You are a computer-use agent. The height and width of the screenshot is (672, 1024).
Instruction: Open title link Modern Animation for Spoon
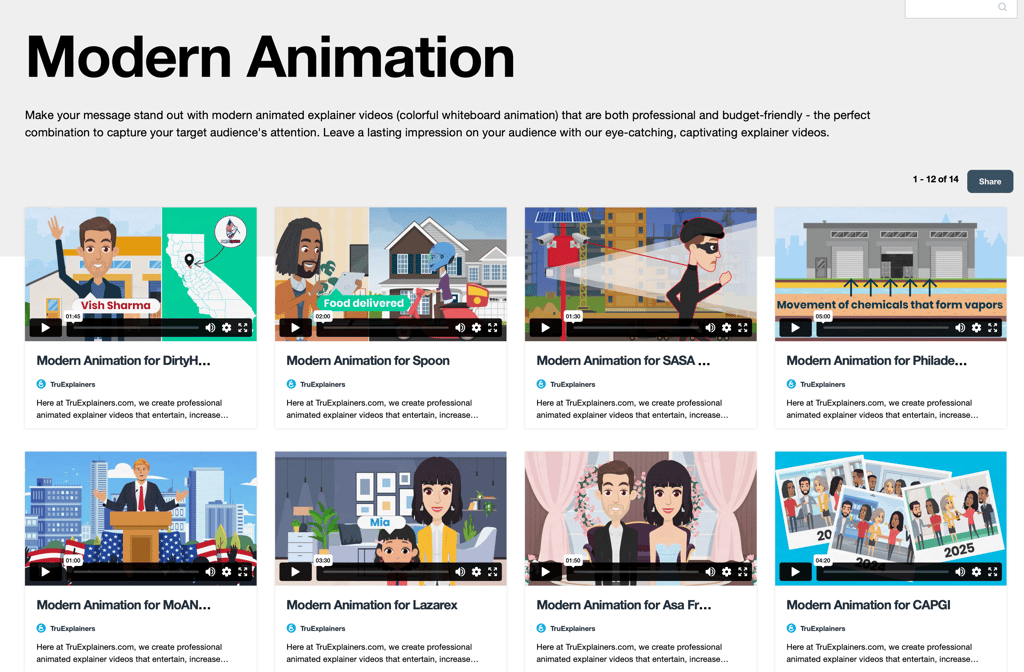[368, 360]
